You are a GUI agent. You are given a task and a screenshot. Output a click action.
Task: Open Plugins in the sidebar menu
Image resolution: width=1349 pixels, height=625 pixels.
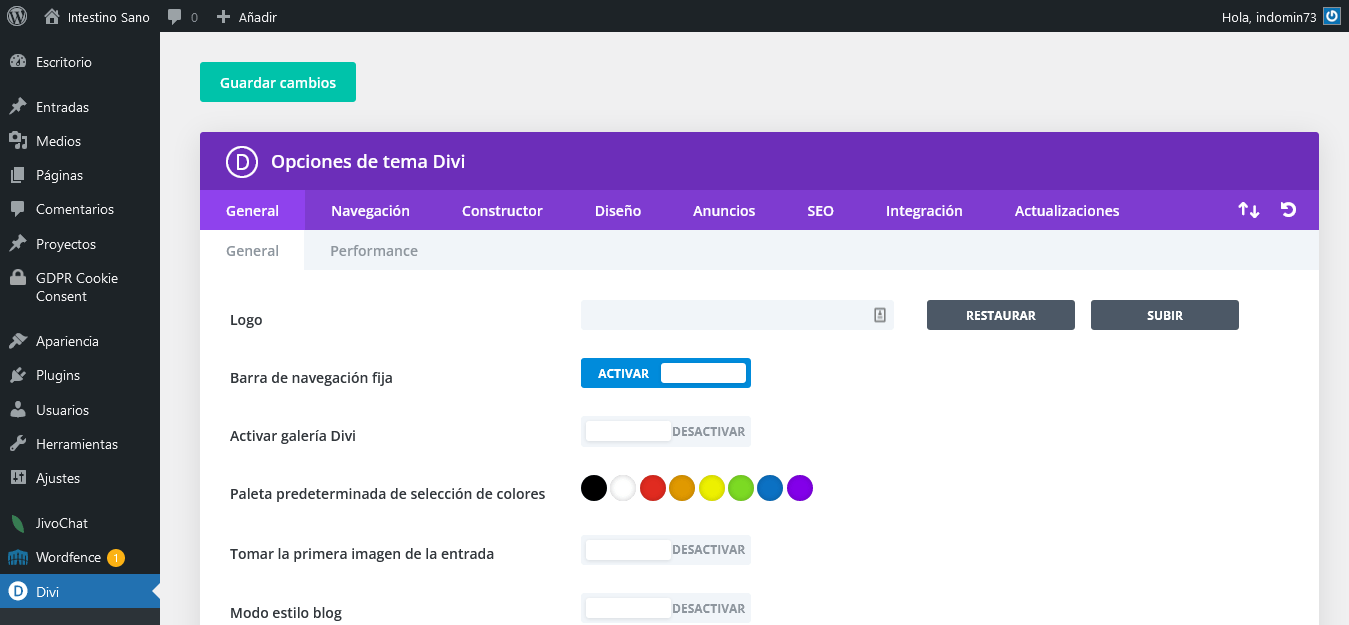[58, 375]
